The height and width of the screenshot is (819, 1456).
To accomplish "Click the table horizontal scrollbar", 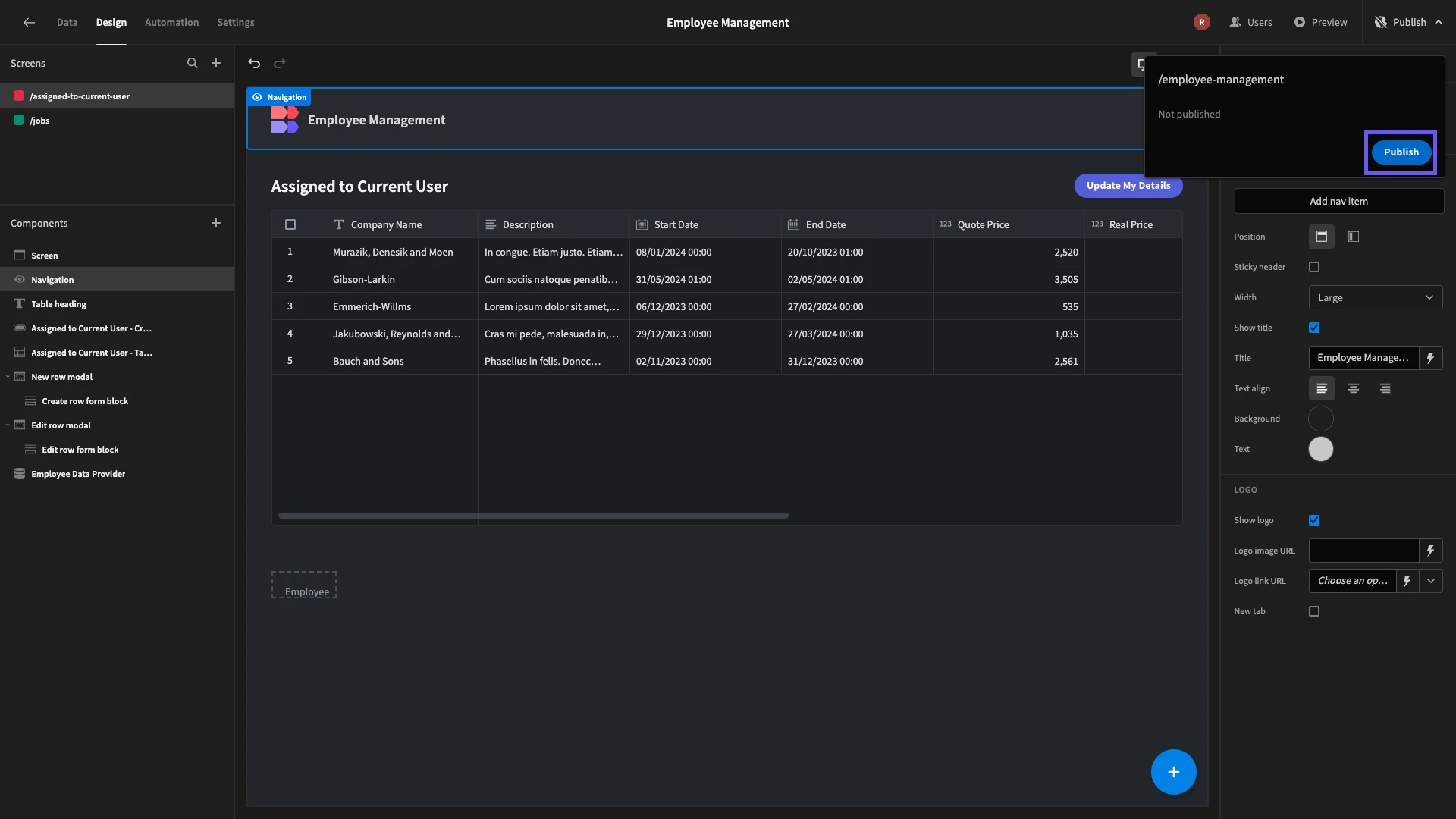I will (533, 516).
